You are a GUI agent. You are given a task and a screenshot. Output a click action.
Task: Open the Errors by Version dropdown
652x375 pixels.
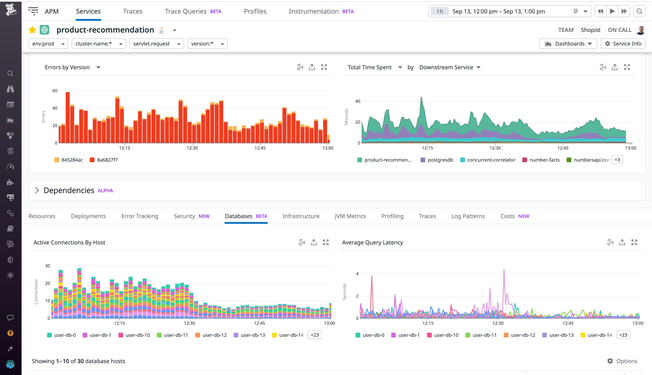99,67
